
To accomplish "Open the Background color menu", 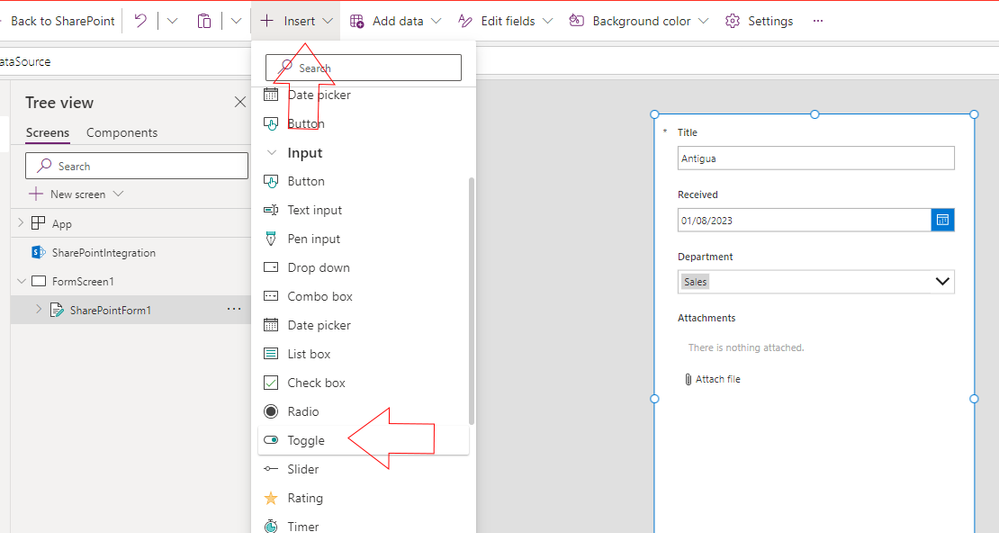I will pos(639,21).
